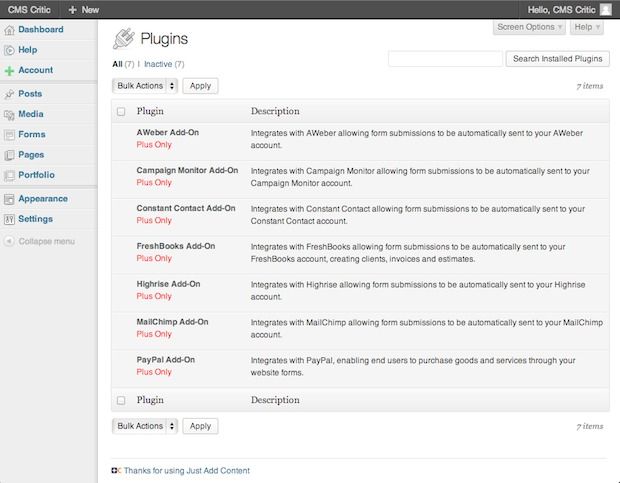Click the PayPal Add-On description text
620x483 pixels.
click(x=413, y=366)
